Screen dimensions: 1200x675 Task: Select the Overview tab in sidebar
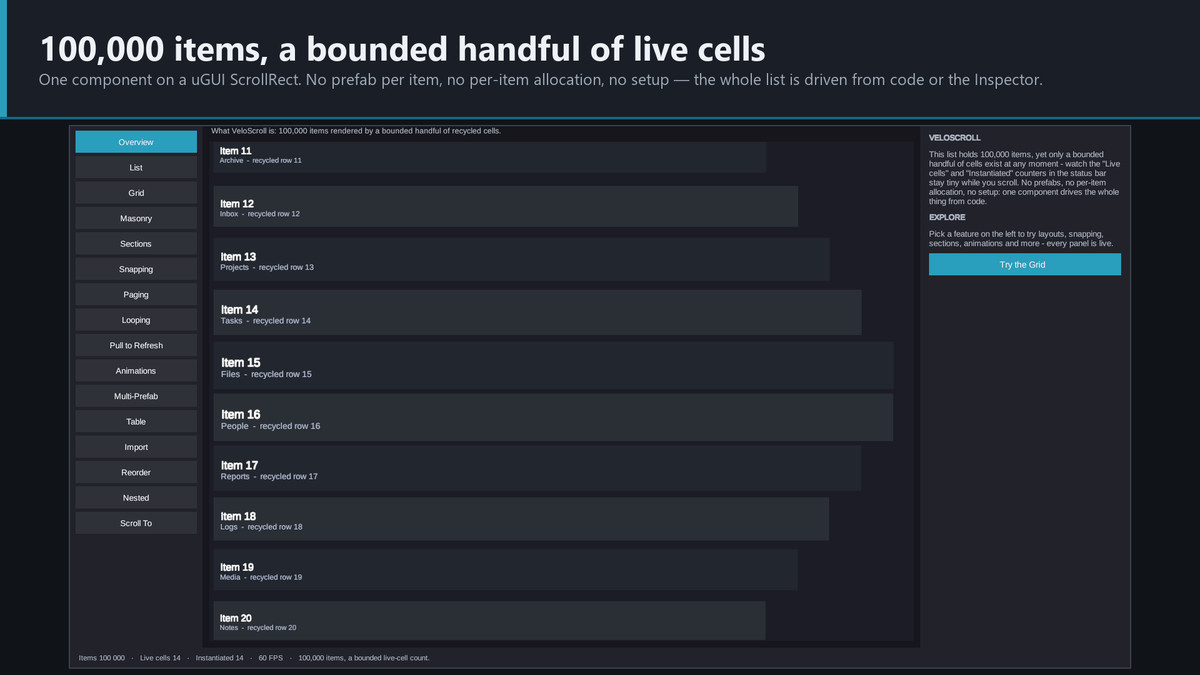tap(136, 142)
